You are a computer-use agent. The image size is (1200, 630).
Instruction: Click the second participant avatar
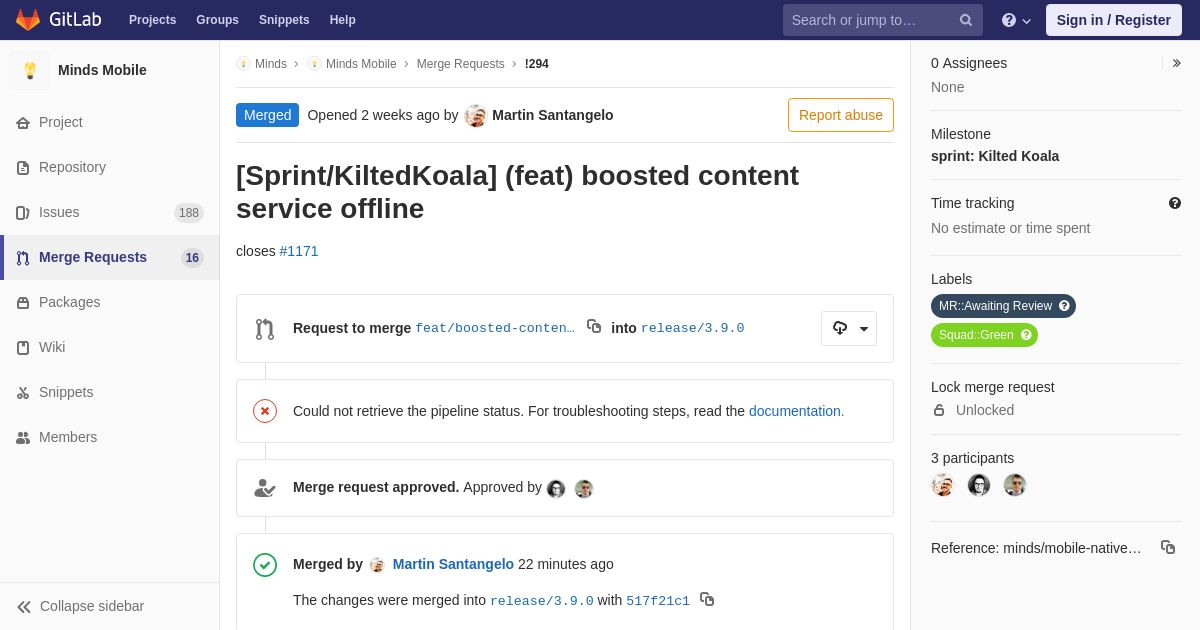pyautogui.click(x=979, y=485)
